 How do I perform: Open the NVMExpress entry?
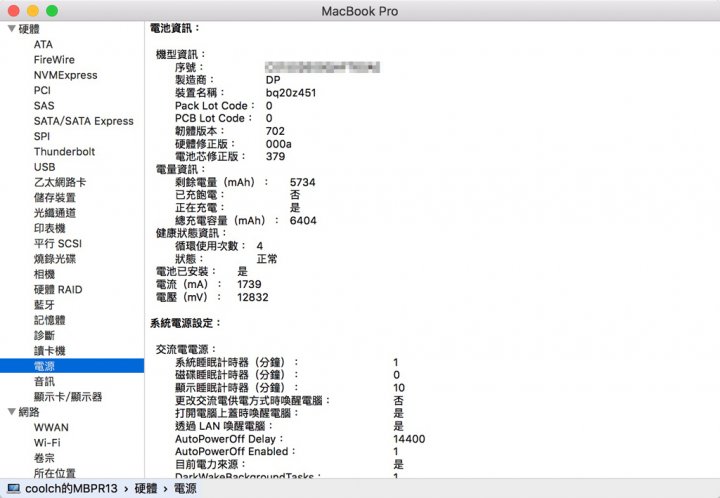click(x=66, y=75)
